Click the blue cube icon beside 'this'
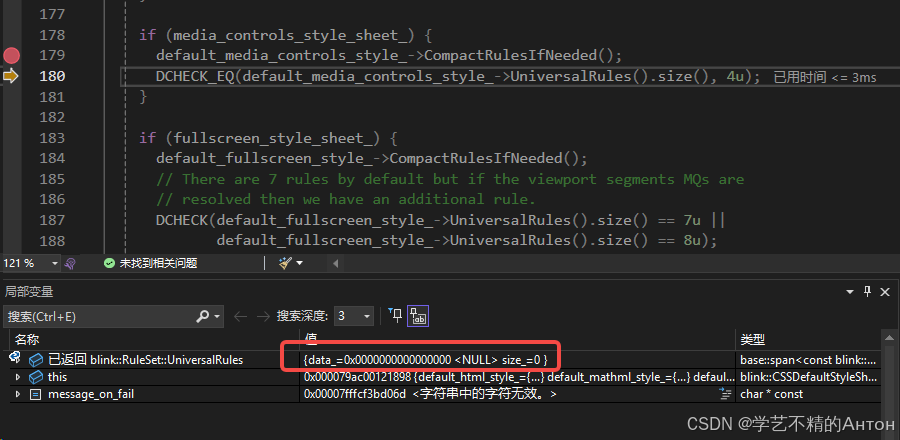Screen dimensions: 900x440 tap(36, 377)
